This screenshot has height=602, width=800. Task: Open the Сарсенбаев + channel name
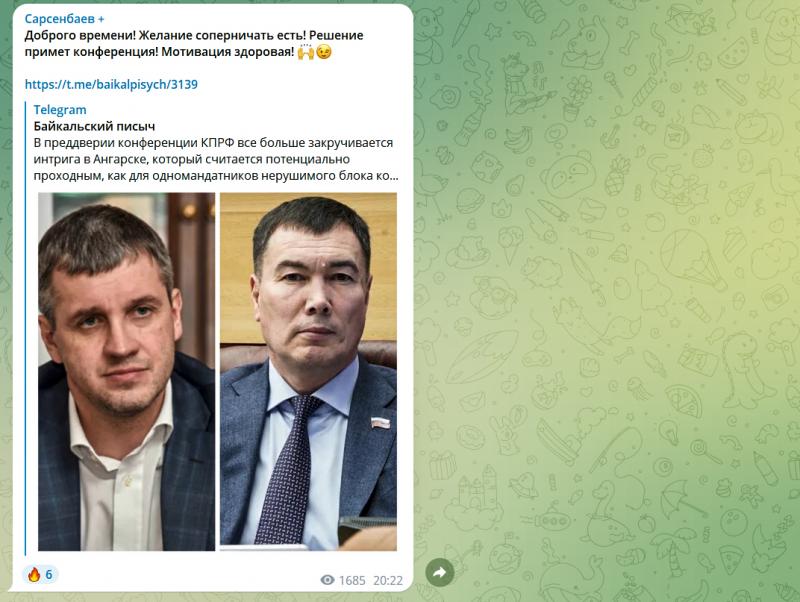click(x=64, y=19)
